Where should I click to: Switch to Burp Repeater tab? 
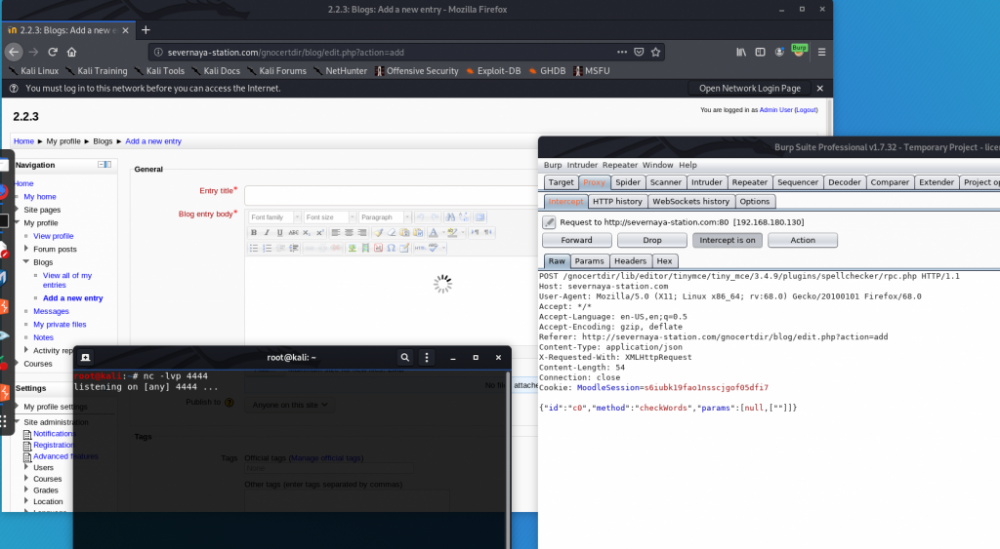pos(749,182)
